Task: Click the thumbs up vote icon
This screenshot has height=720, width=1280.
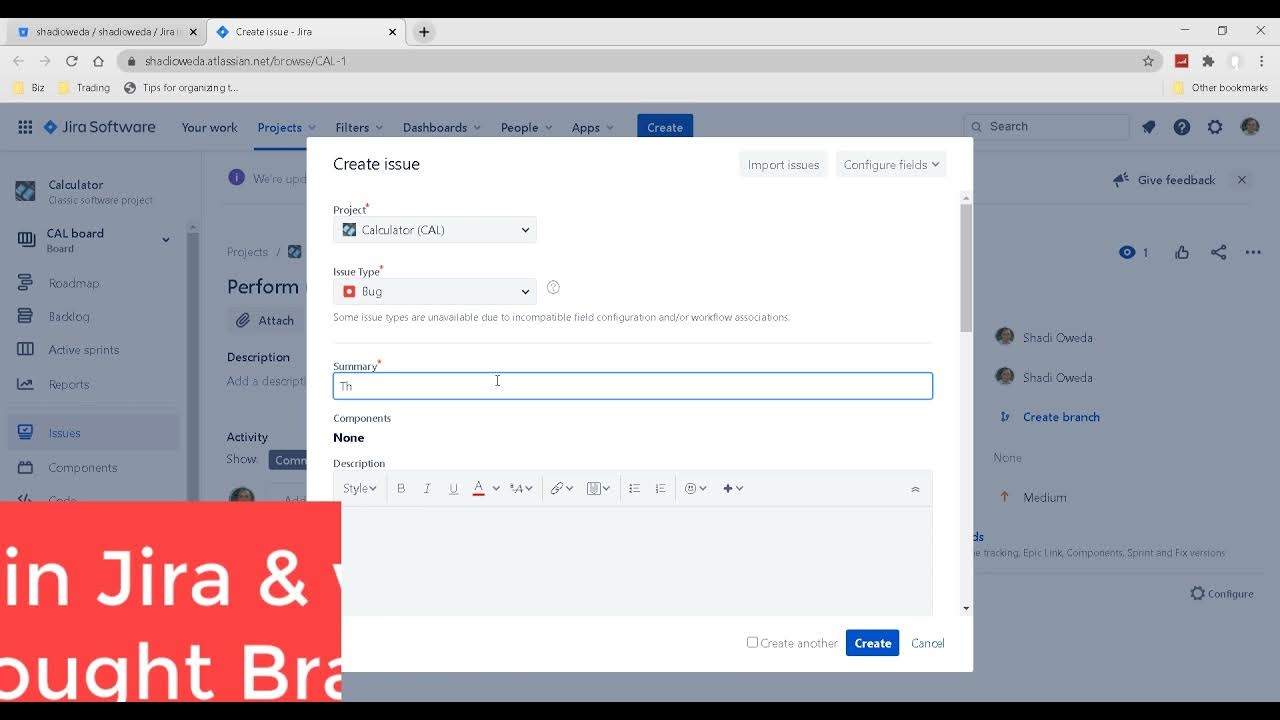Action: tap(1182, 252)
